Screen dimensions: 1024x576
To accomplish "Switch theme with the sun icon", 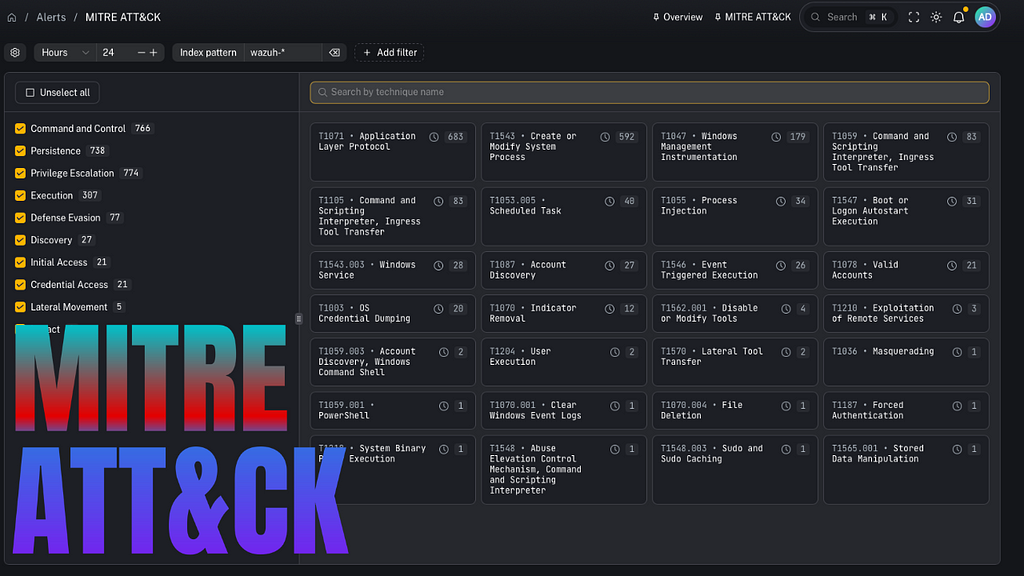I will 936,17.
